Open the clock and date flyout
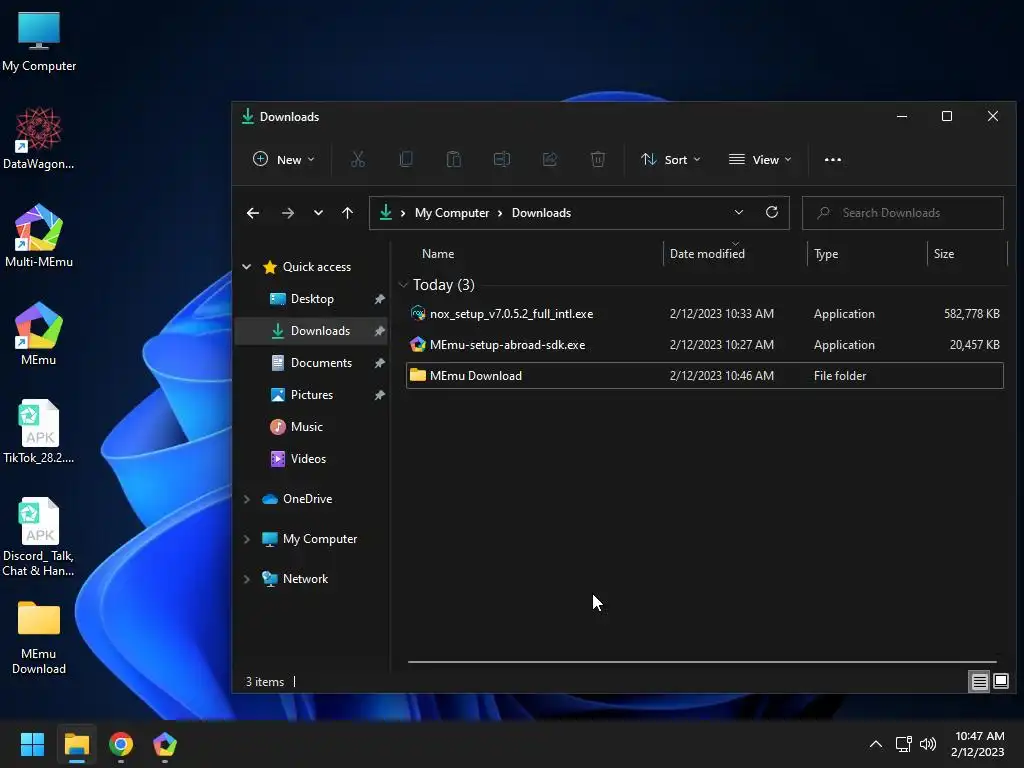 tap(978, 744)
